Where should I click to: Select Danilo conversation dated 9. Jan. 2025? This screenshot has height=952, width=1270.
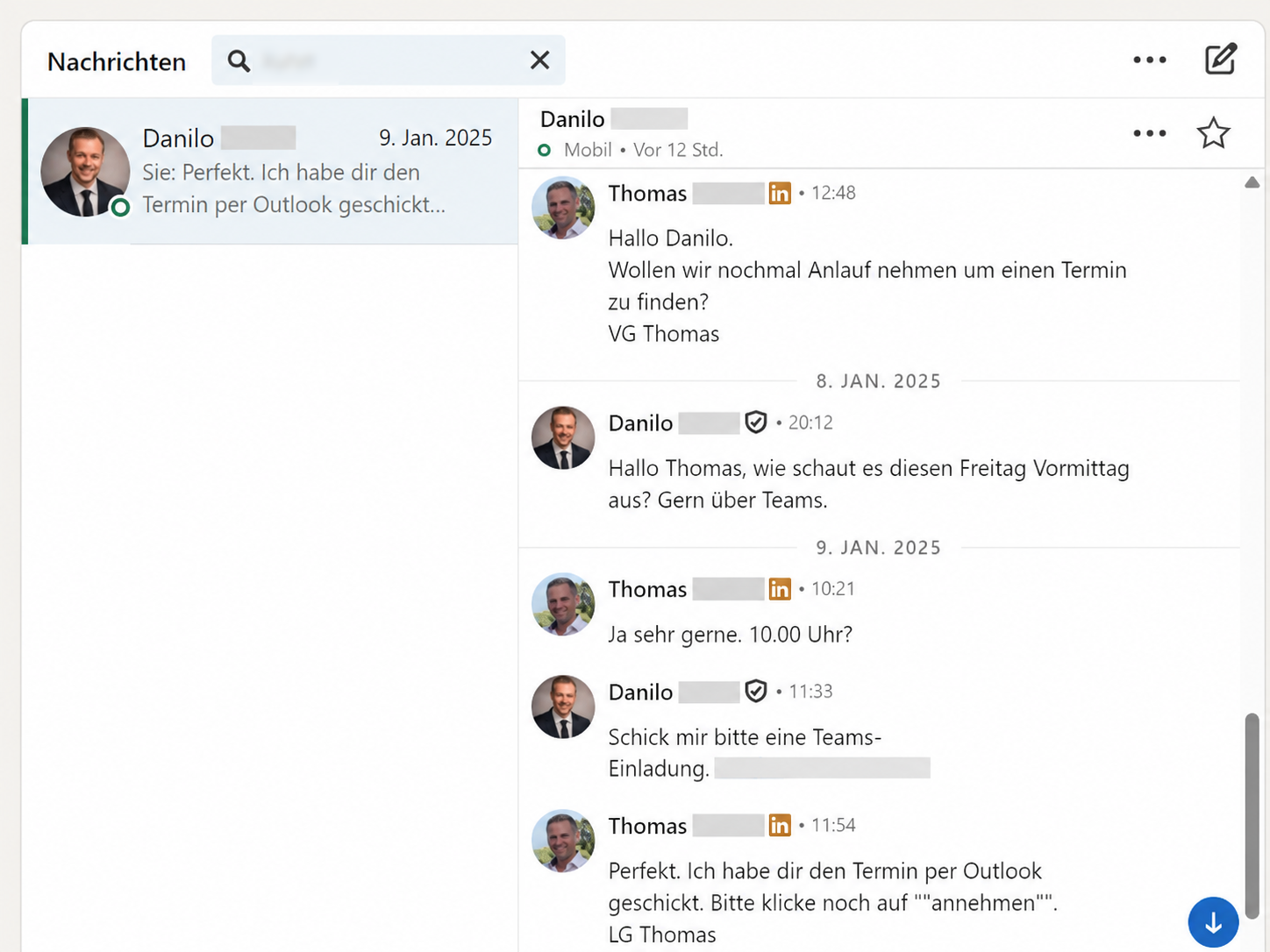tap(270, 171)
